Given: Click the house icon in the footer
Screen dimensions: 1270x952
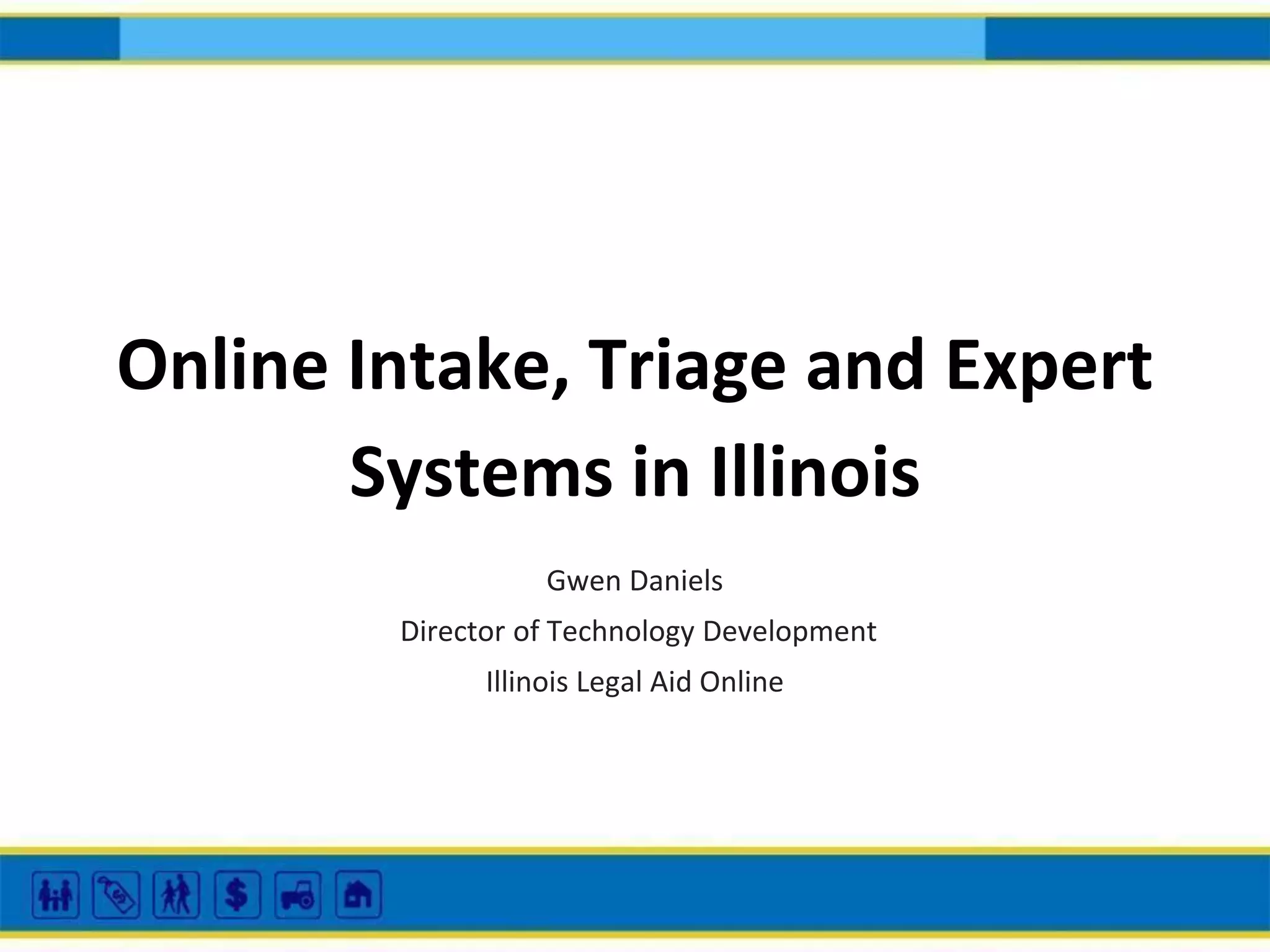Looking at the screenshot, I should point(358,894).
